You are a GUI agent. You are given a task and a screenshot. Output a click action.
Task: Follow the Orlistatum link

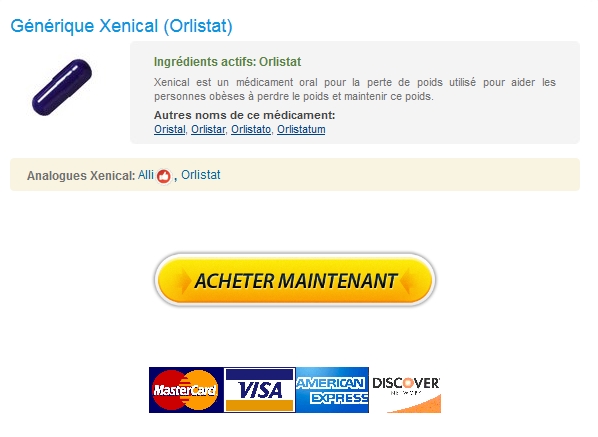tap(301, 130)
